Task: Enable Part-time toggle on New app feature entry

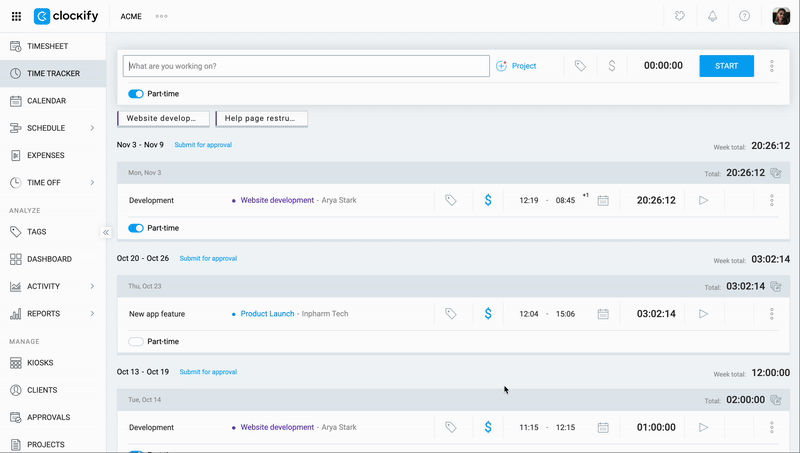Action: pyautogui.click(x=136, y=341)
